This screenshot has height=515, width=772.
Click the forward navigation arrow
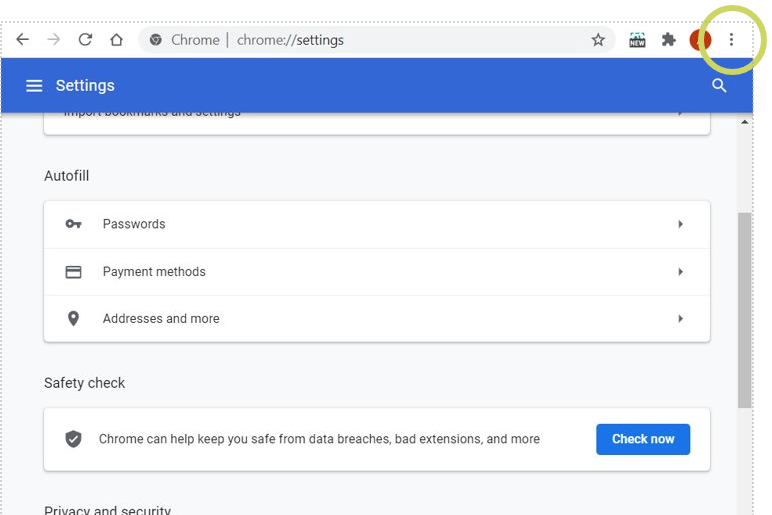(x=54, y=40)
